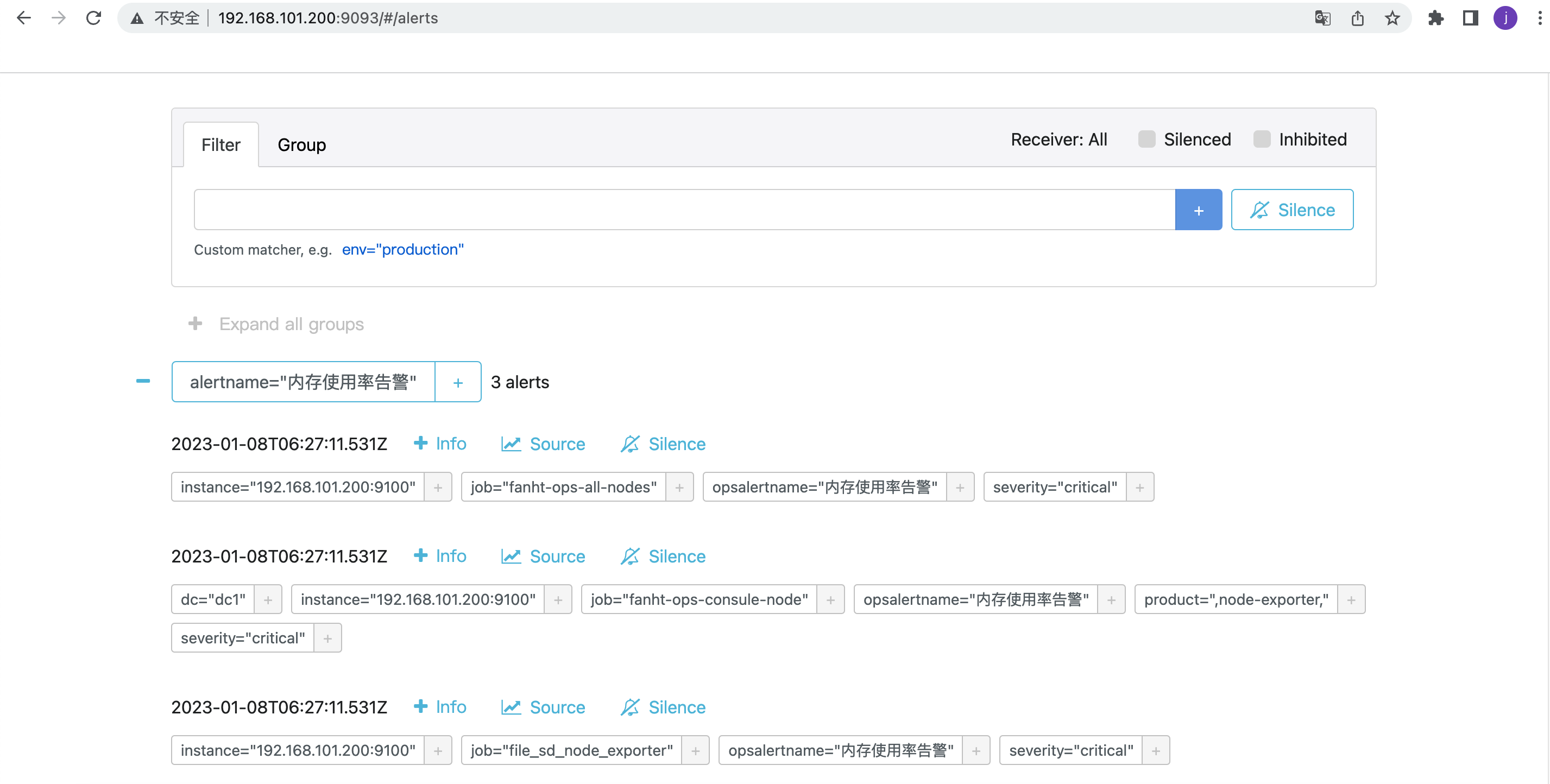
Task: Click the job="file_sd_node_exporter" label text
Action: pos(572,750)
